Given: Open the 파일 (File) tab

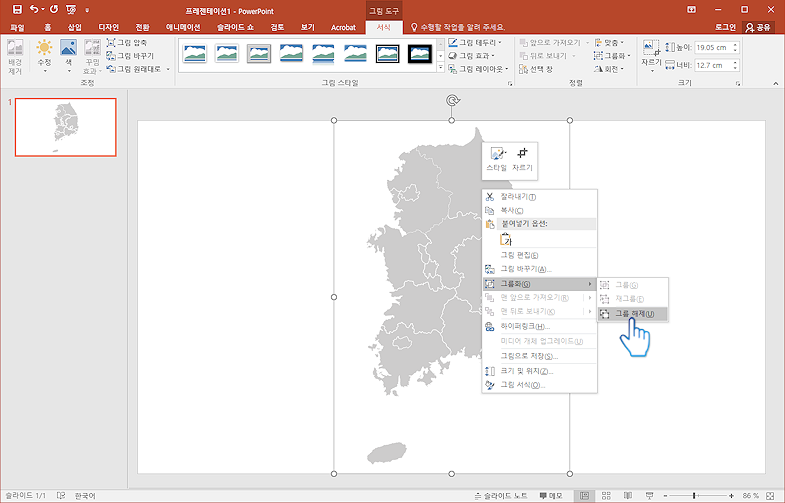Looking at the screenshot, I should pos(17,28).
